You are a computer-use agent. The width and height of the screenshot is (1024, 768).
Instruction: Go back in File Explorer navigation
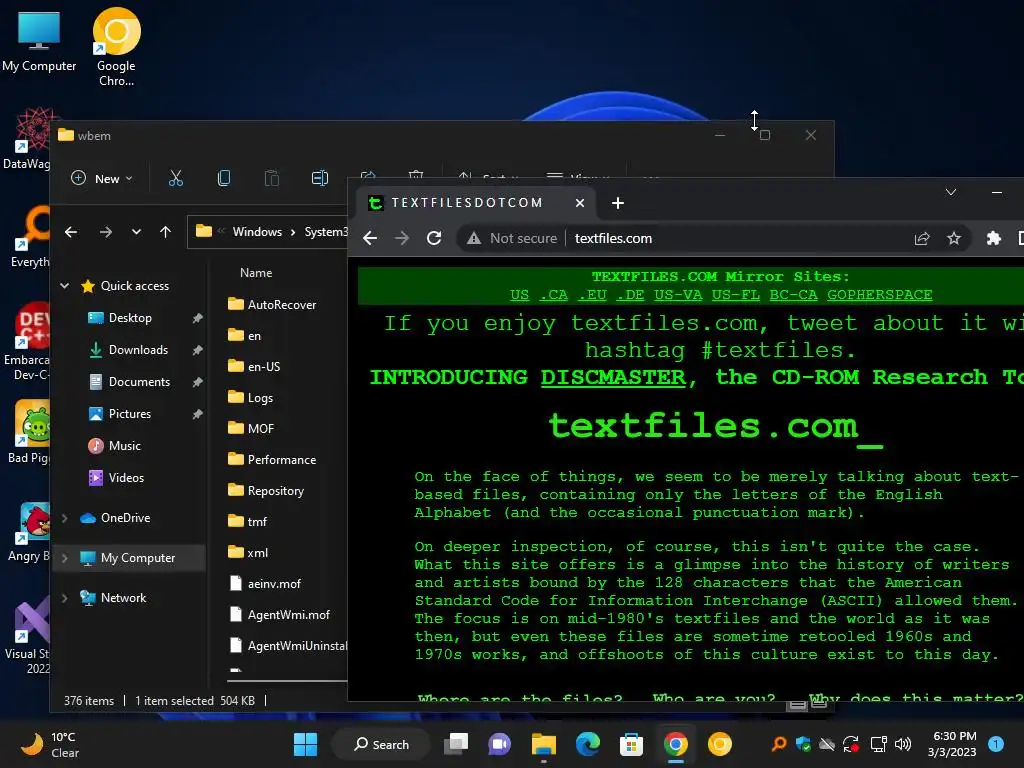71,232
